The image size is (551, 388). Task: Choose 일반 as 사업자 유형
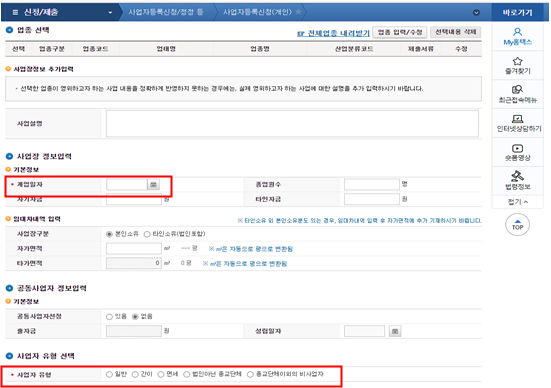point(109,375)
